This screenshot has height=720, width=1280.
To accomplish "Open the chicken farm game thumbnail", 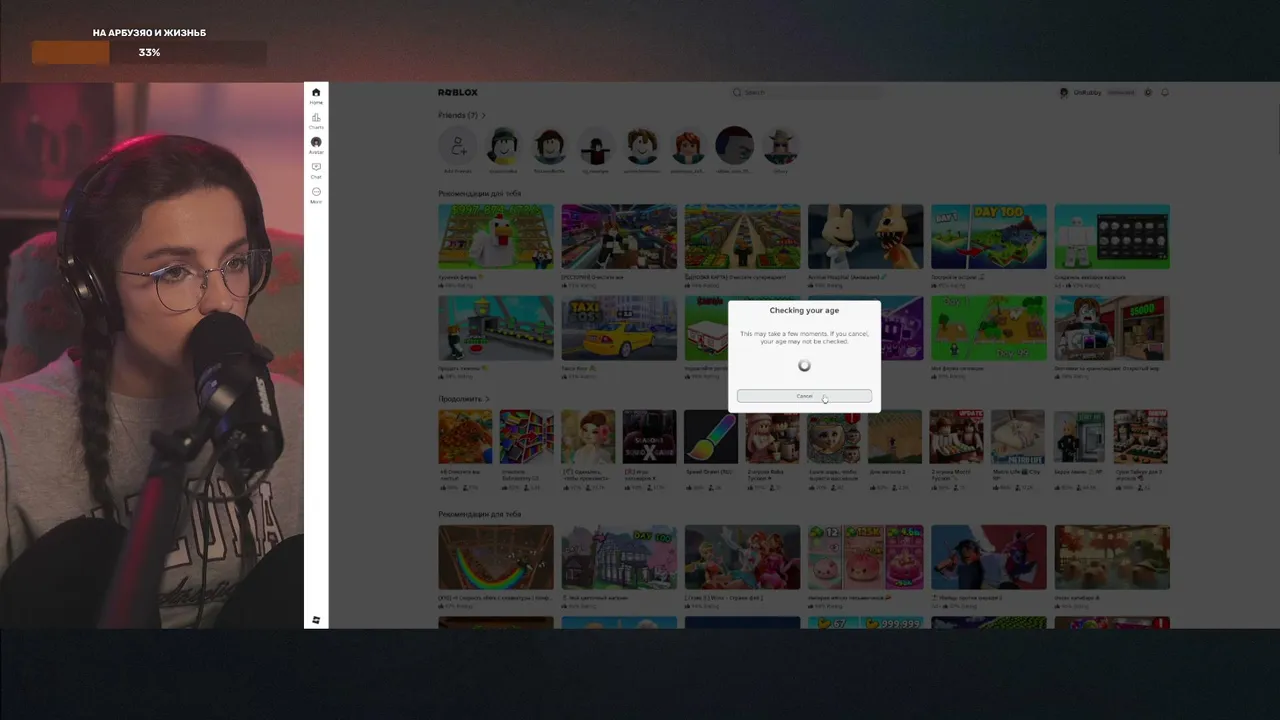I will point(496,237).
